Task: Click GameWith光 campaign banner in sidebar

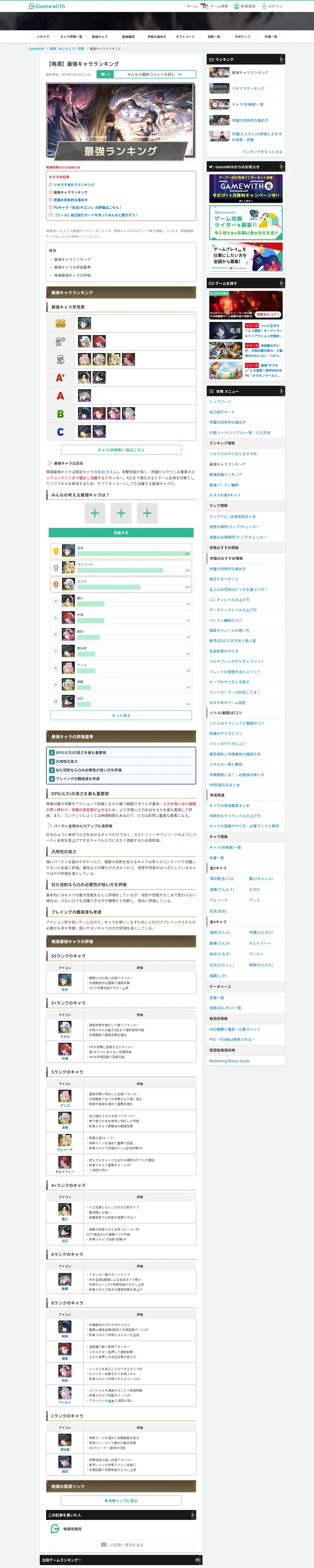Action: coord(246,188)
